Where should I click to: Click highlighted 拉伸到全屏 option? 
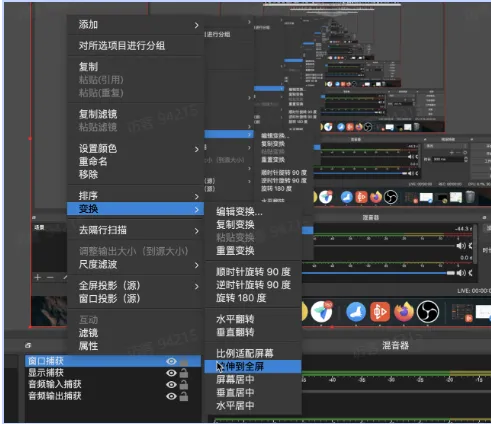click(253, 367)
